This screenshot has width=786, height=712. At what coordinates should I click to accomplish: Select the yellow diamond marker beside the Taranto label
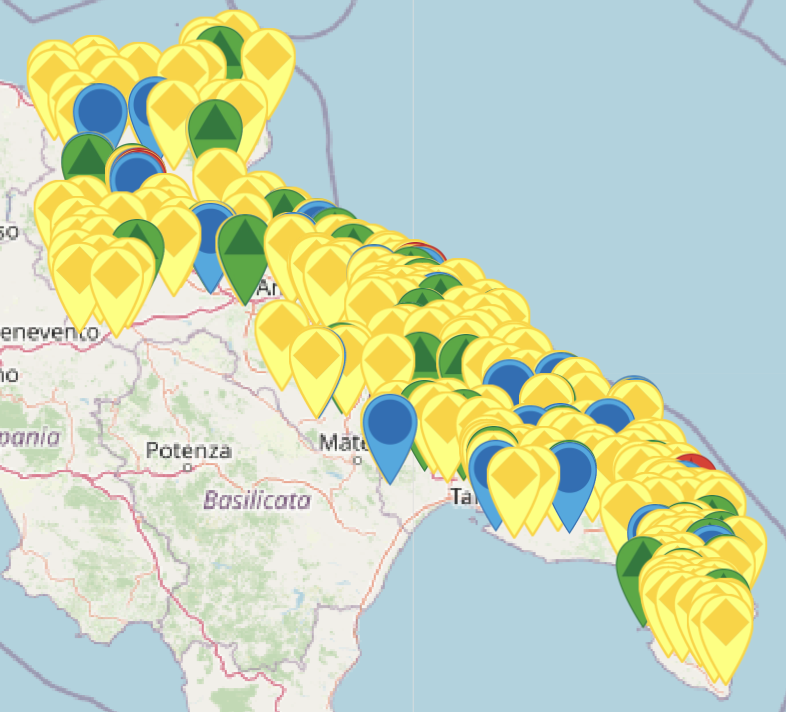pyautogui.click(x=514, y=477)
